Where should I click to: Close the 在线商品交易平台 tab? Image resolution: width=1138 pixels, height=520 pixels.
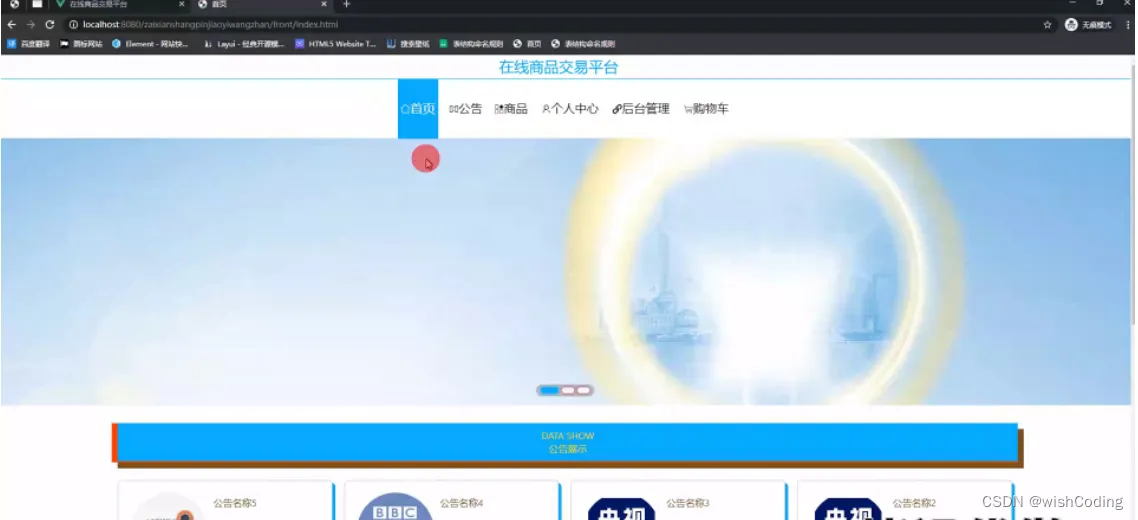click(x=181, y=4)
